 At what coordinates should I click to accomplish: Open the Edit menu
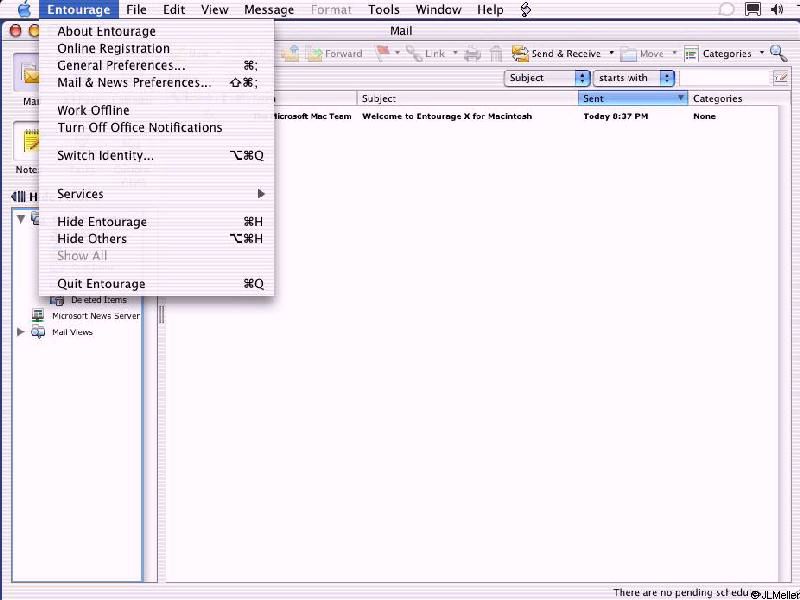pos(174,9)
